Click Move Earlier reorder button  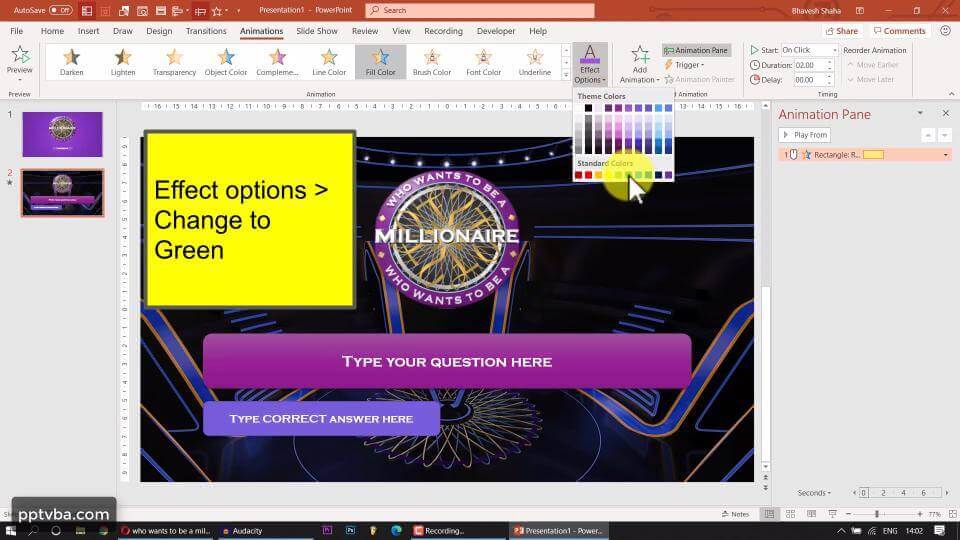[x=872, y=65]
